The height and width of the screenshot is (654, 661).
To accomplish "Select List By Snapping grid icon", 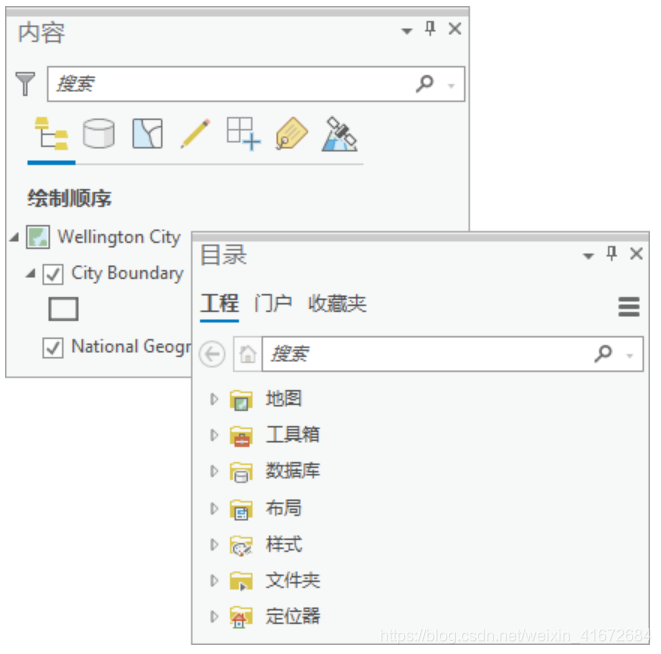I will pos(243,134).
